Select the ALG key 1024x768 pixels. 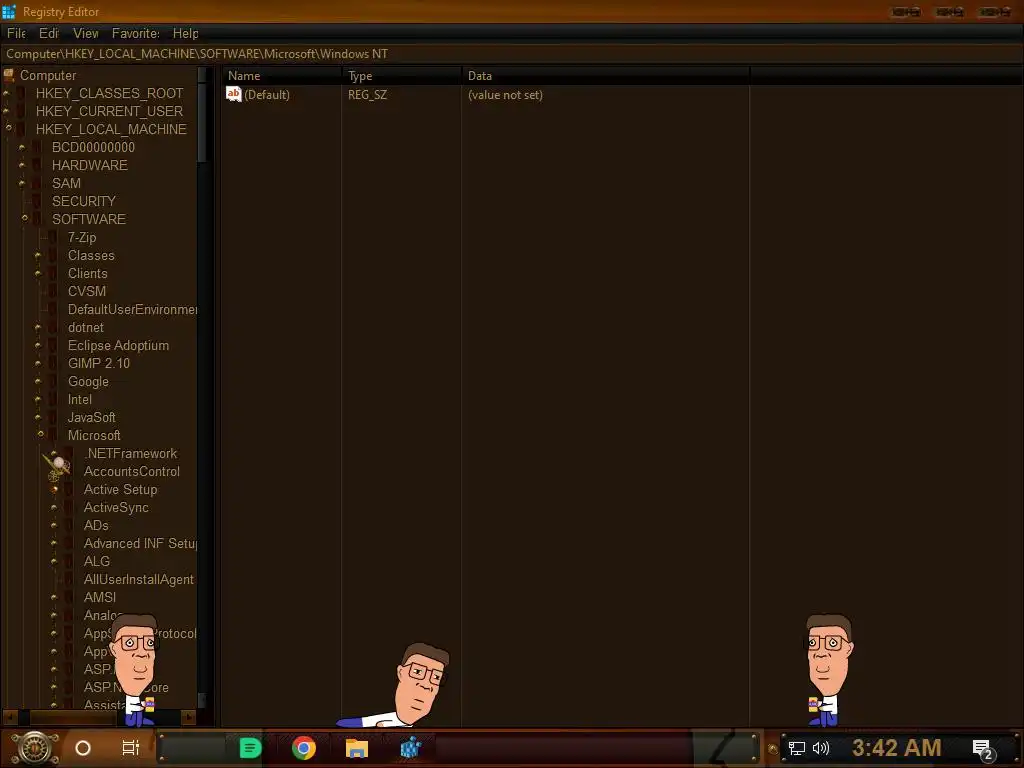click(97, 561)
